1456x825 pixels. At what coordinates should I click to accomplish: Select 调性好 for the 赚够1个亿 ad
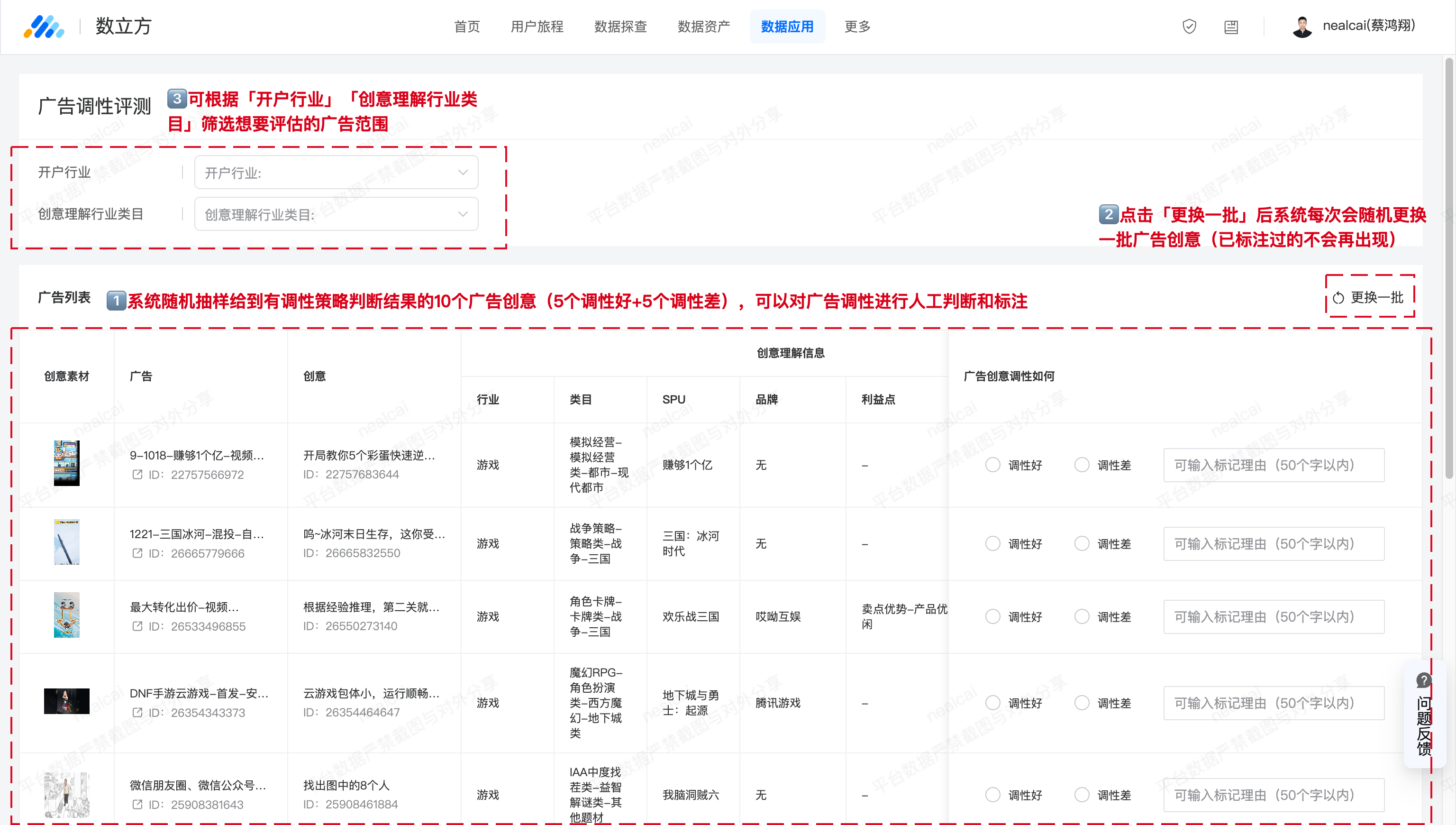coord(993,465)
